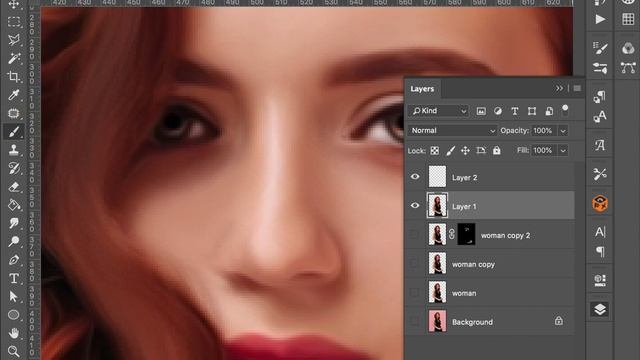Lock transparent pixels
The width and height of the screenshot is (640, 360).
coord(435,151)
